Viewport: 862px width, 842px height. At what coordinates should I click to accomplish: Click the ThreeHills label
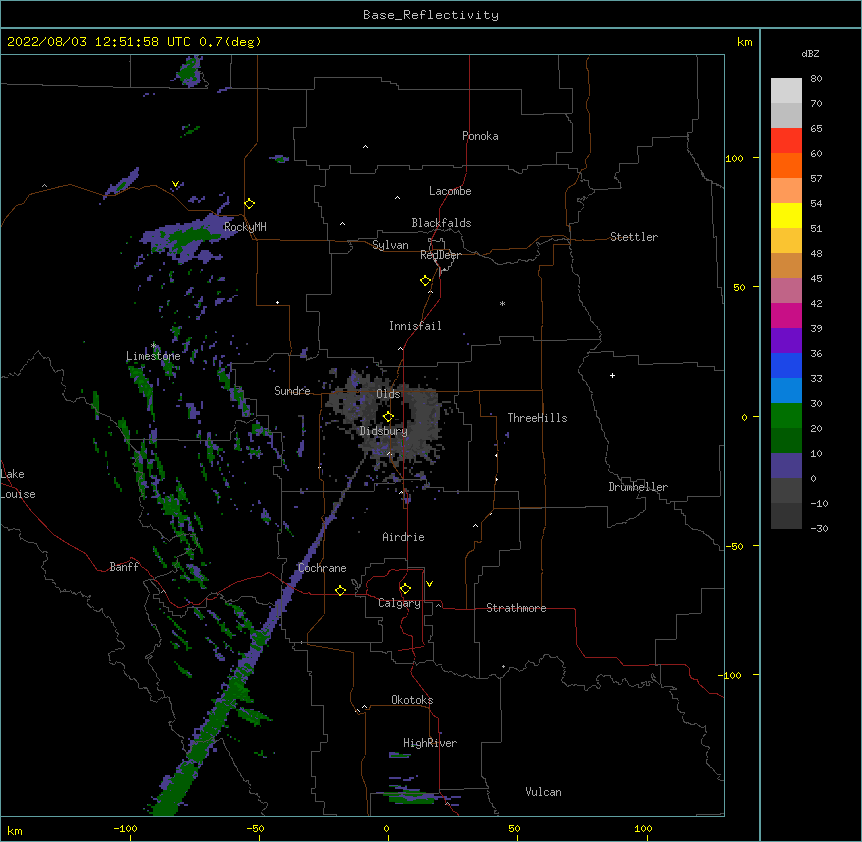click(537, 418)
